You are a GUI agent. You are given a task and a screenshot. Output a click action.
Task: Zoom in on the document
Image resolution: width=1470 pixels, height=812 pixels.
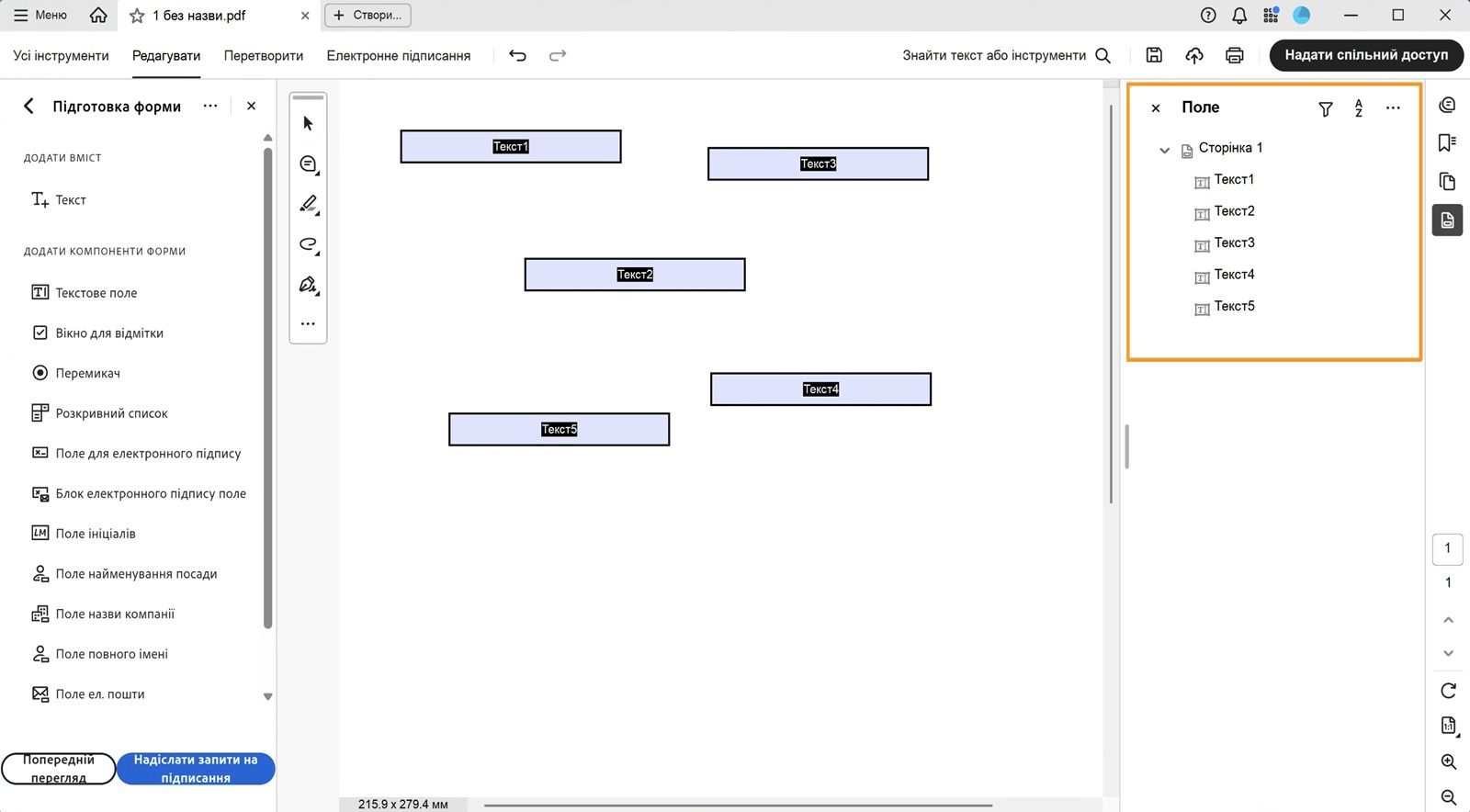(x=1448, y=761)
